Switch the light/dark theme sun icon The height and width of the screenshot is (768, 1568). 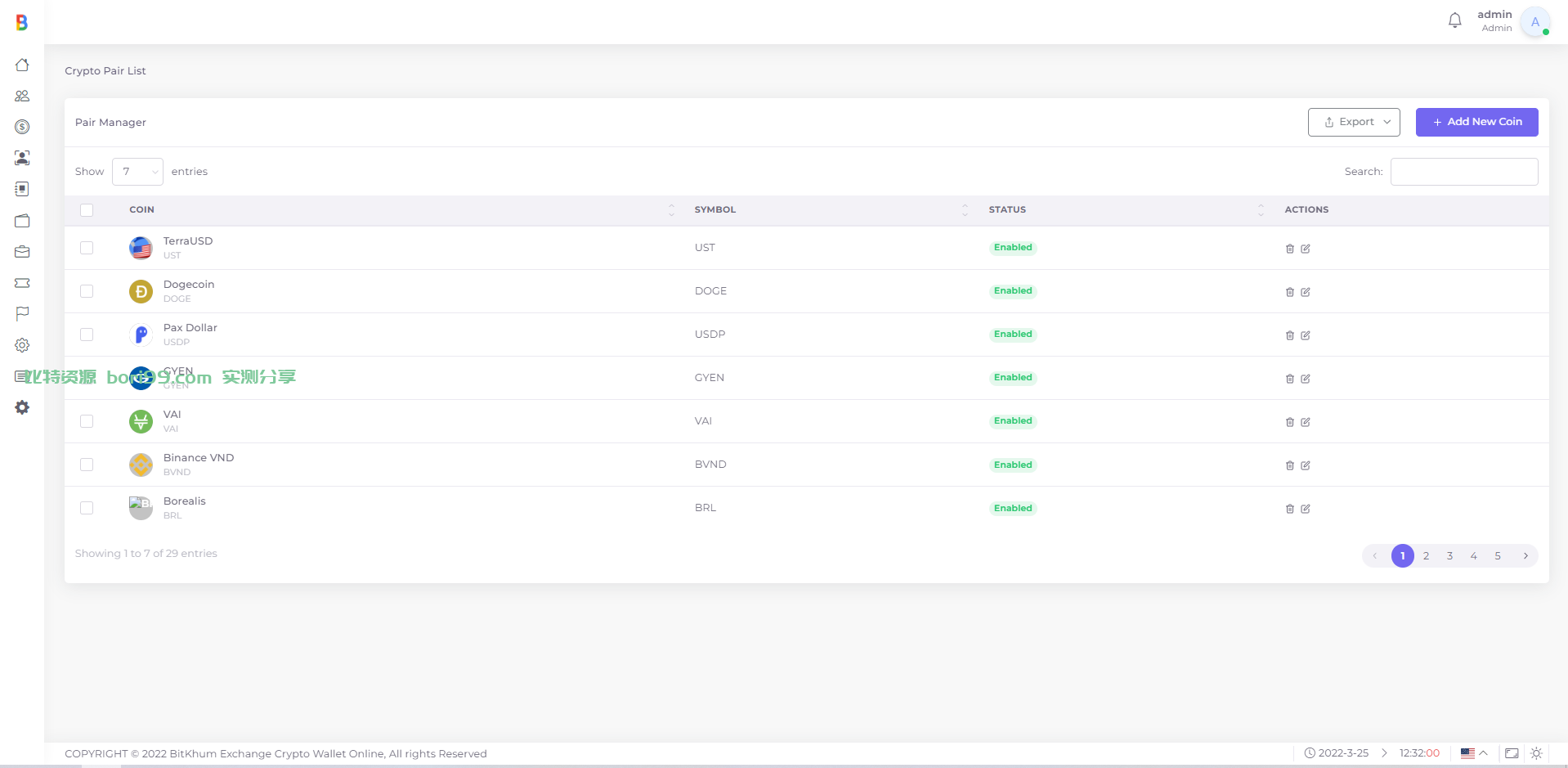[1536, 753]
